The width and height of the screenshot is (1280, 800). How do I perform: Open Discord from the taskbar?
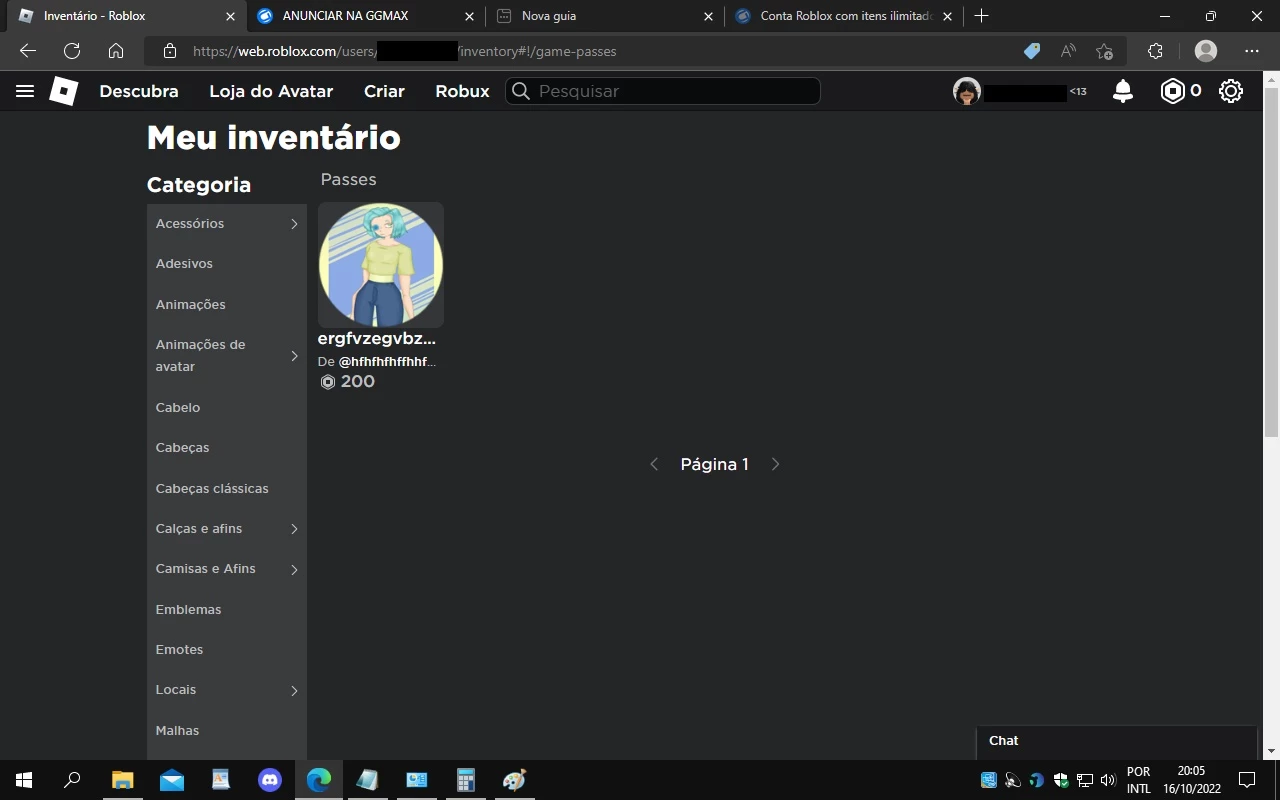pos(270,780)
